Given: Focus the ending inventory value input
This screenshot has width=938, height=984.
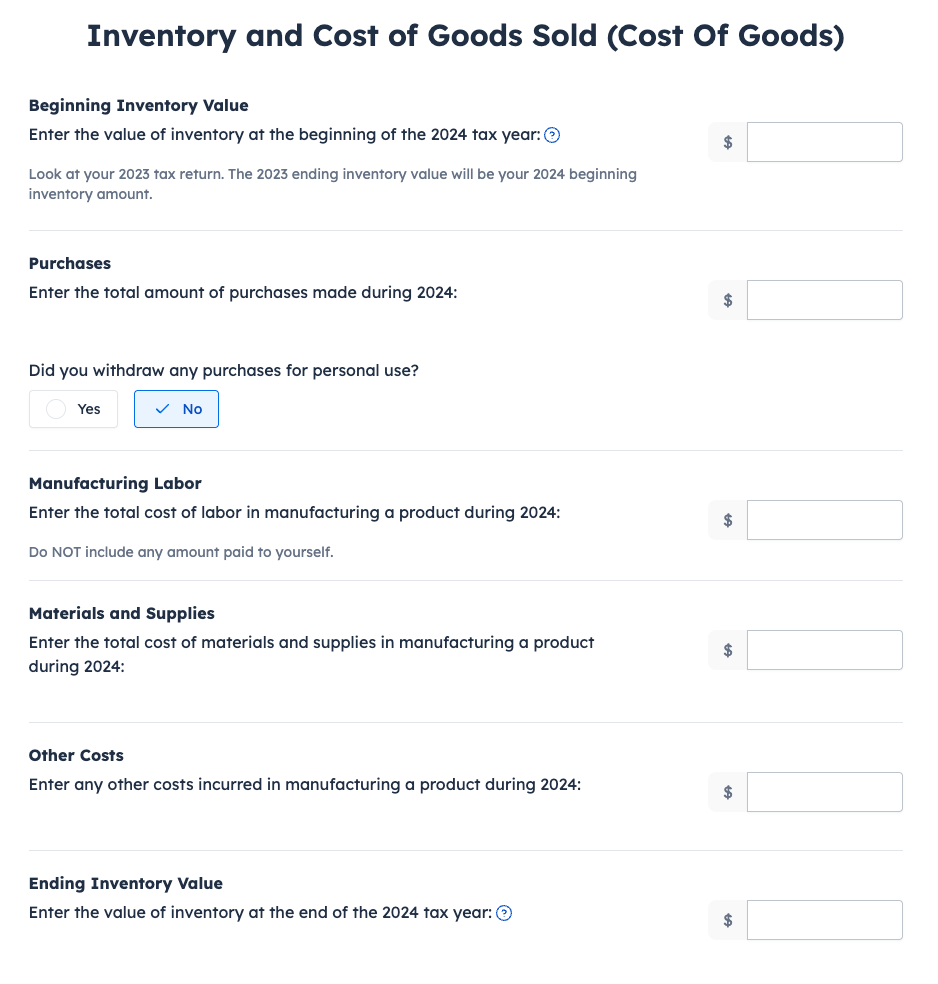Looking at the screenshot, I should point(824,921).
